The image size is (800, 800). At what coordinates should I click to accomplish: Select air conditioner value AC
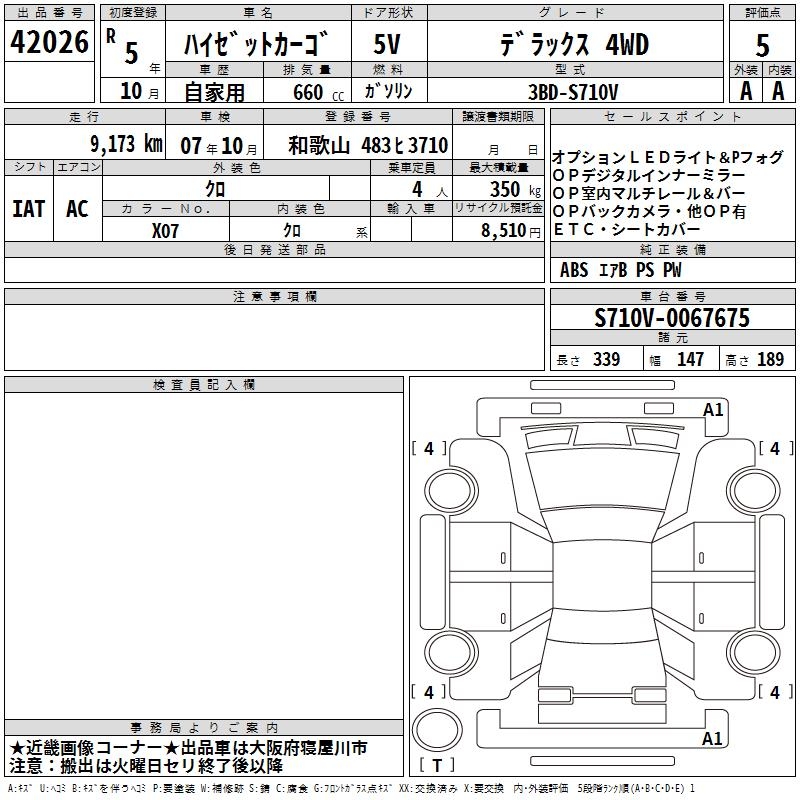pos(77,209)
